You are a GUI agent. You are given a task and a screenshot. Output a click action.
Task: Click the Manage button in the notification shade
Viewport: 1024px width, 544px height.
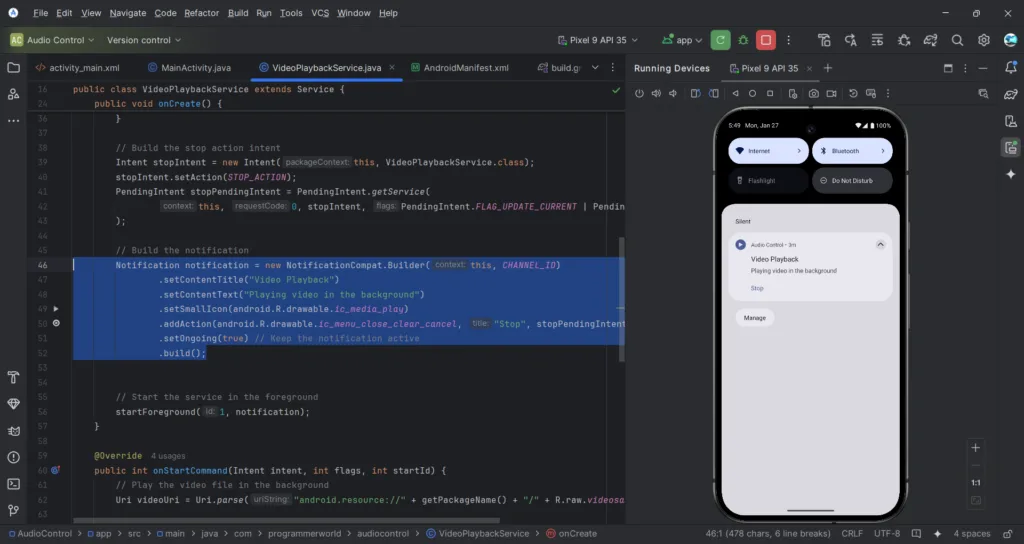click(754, 318)
